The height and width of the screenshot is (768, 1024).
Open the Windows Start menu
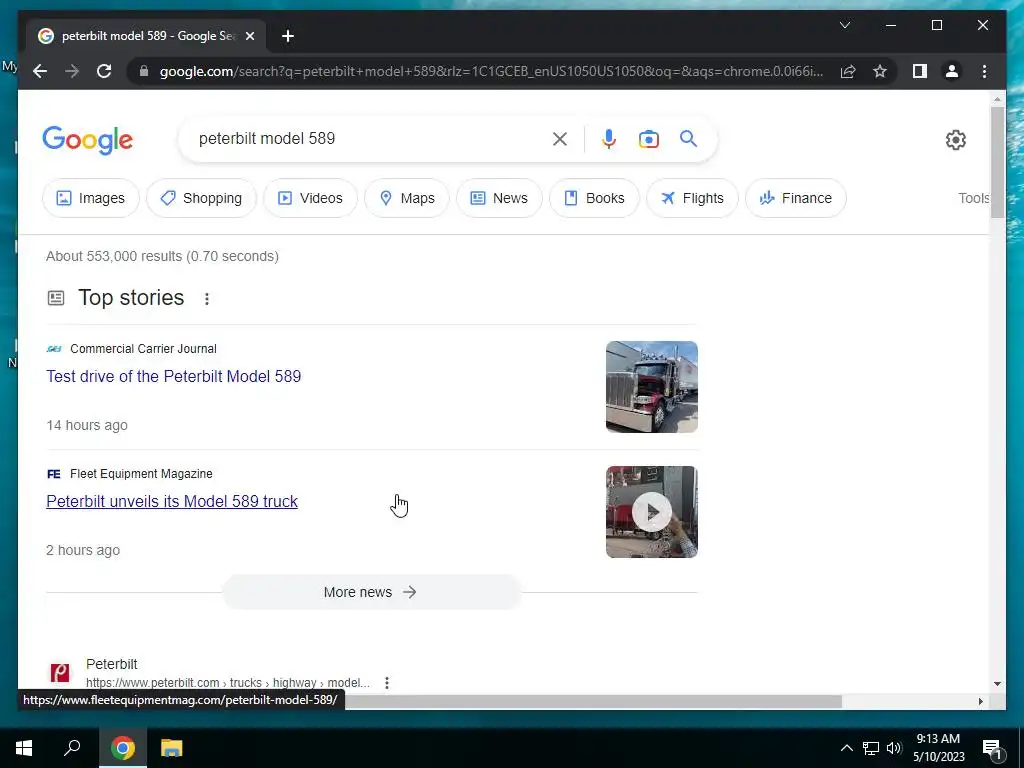coord(24,748)
